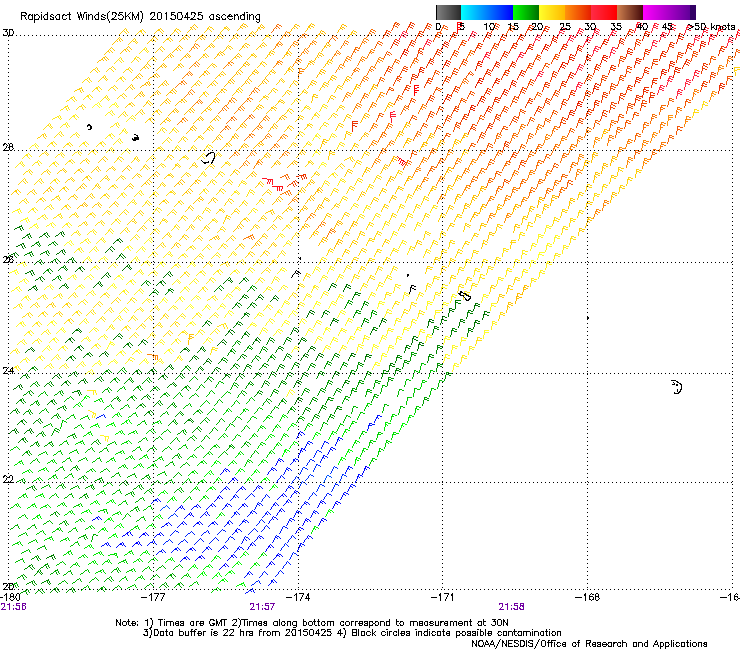The height and width of the screenshot is (650, 740).
Task: Select the '-171' longitude axis label
Action: tap(443, 597)
